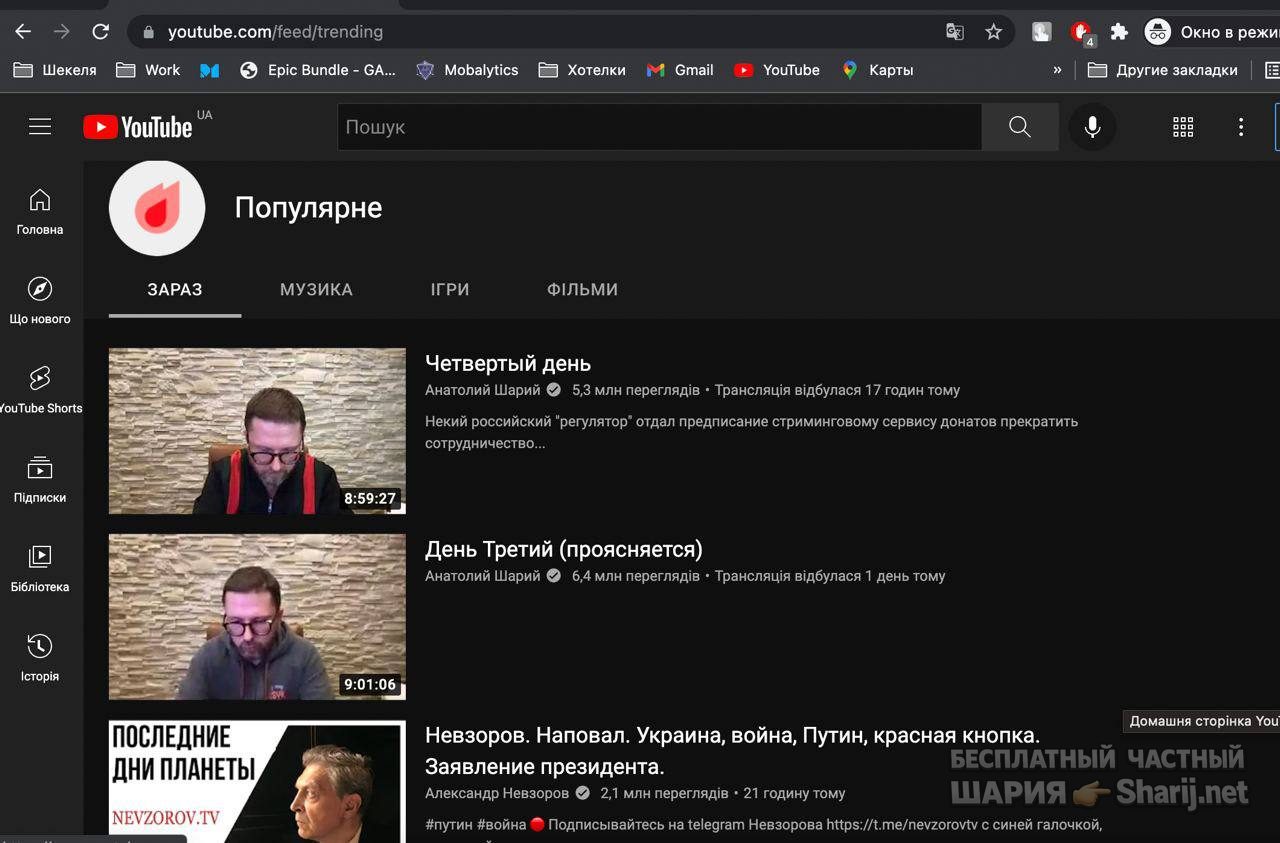The width and height of the screenshot is (1280, 843).
Task: Switch to the ФІЛЬМИ tab
Action: (x=582, y=290)
